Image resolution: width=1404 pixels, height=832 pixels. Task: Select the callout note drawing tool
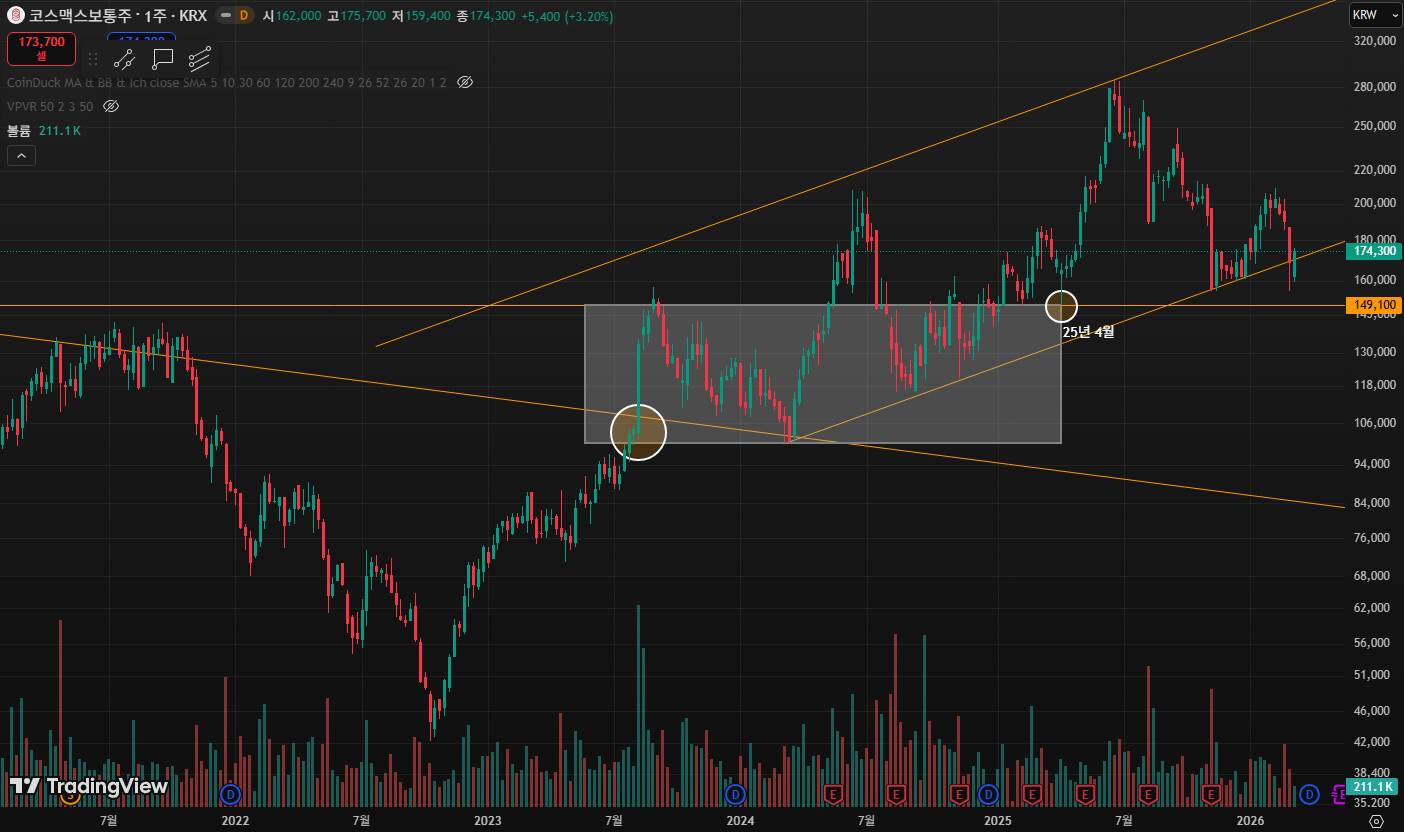(x=162, y=59)
